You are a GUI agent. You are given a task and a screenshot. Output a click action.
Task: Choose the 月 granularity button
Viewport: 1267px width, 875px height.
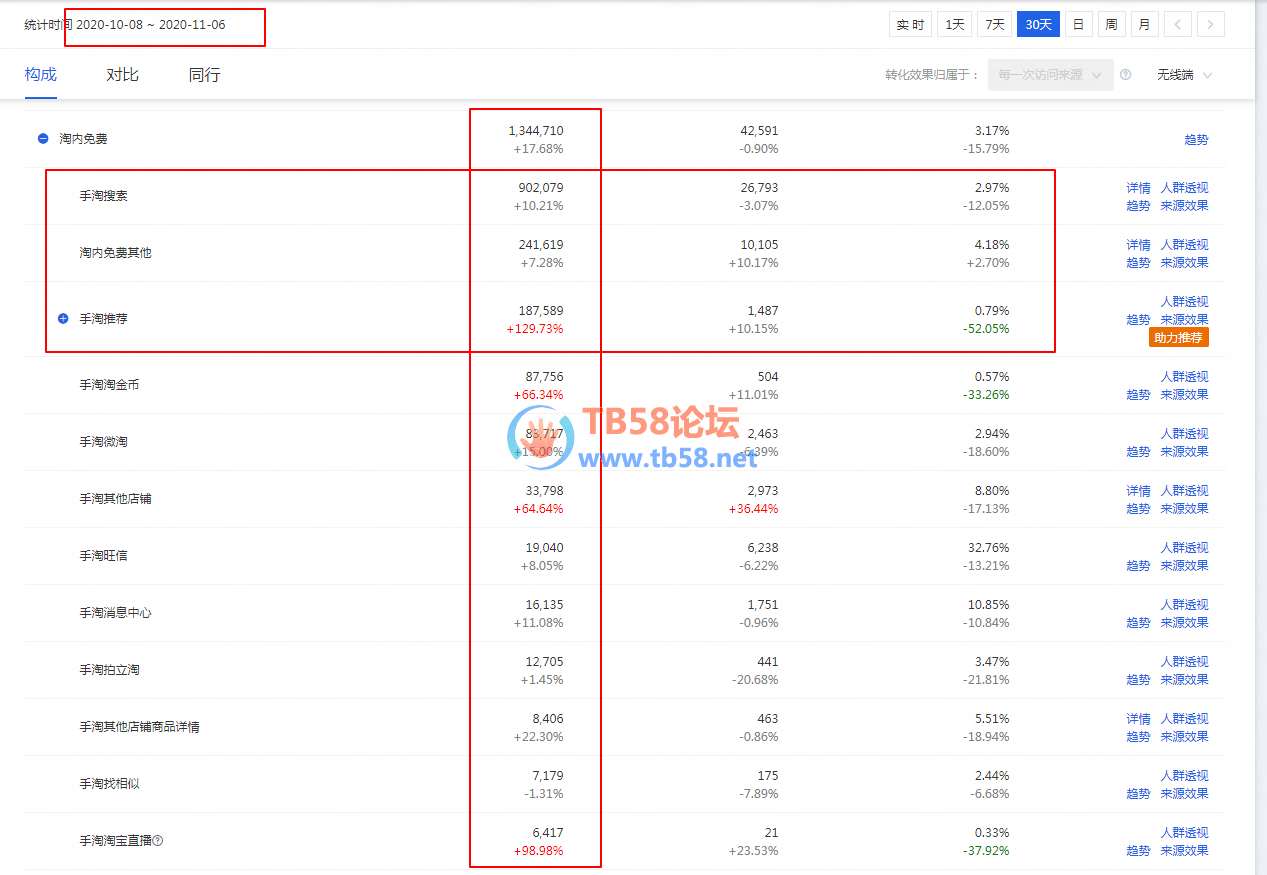[x=1144, y=25]
